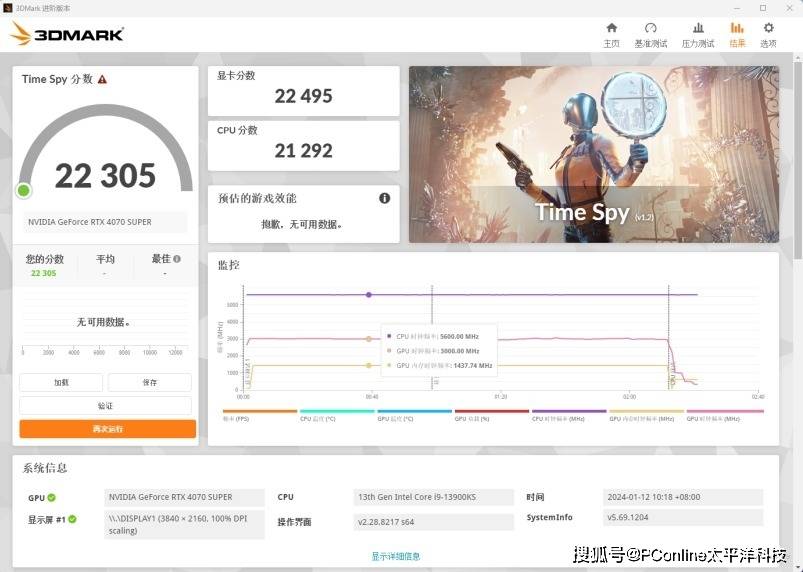Click the green dot on the score gauge
Viewport: 803px width, 572px height.
[23, 190]
